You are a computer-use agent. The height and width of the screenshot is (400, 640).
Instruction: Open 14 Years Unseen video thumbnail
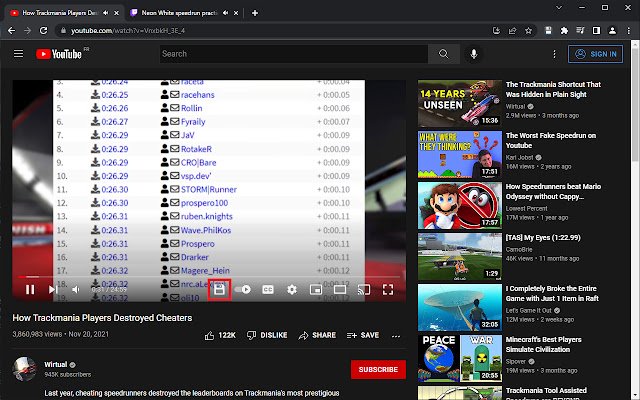460,104
